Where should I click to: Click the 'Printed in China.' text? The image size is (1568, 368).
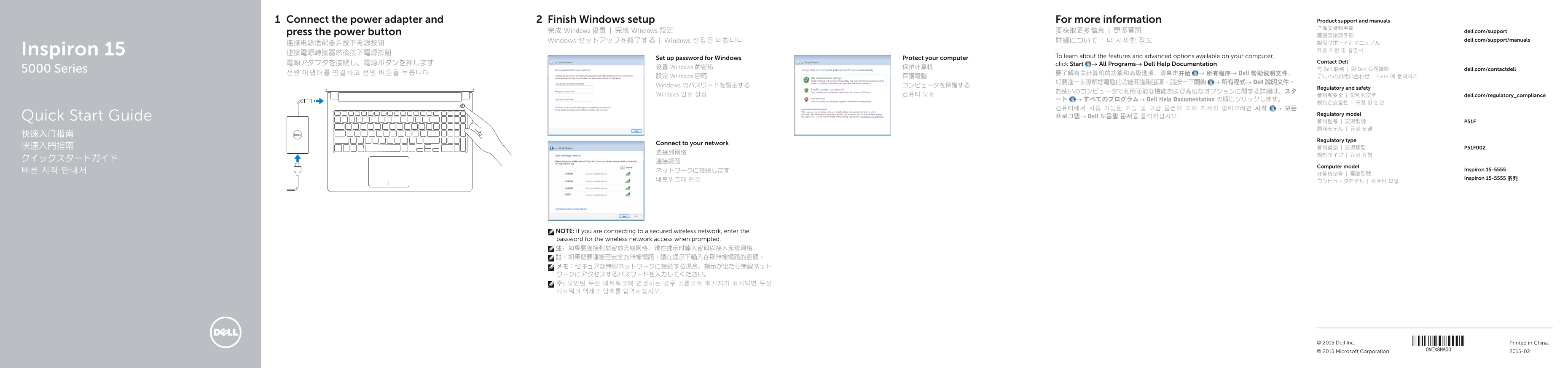click(x=1528, y=343)
